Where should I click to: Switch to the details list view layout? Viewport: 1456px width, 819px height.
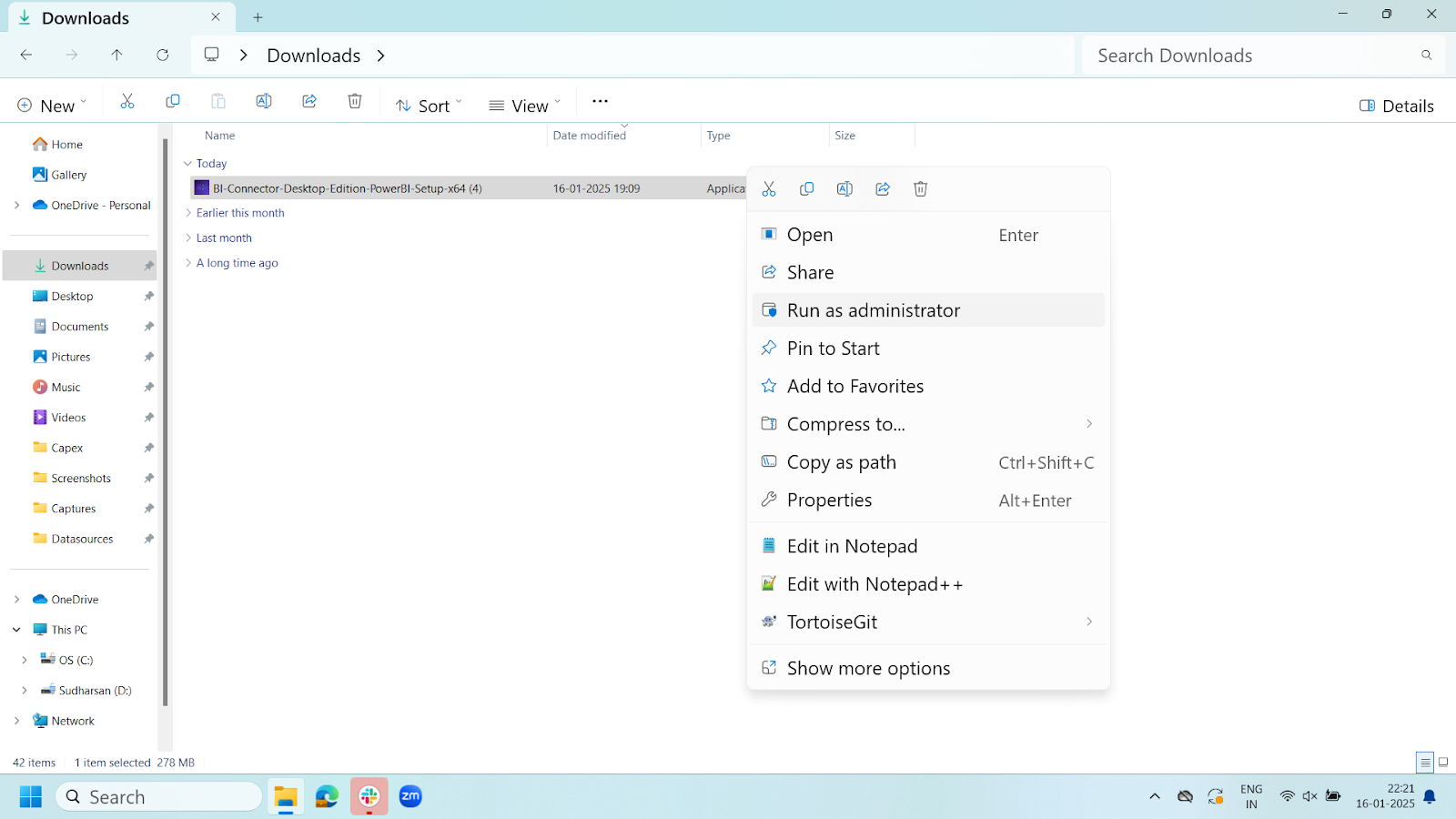1425,763
